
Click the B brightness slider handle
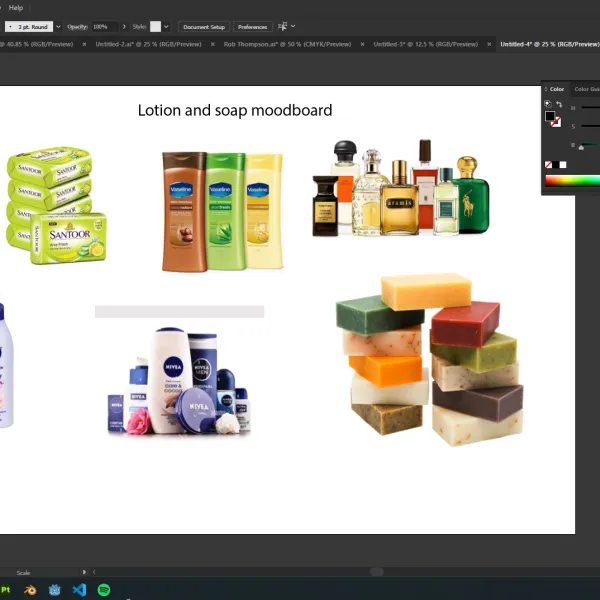pyautogui.click(x=581, y=148)
